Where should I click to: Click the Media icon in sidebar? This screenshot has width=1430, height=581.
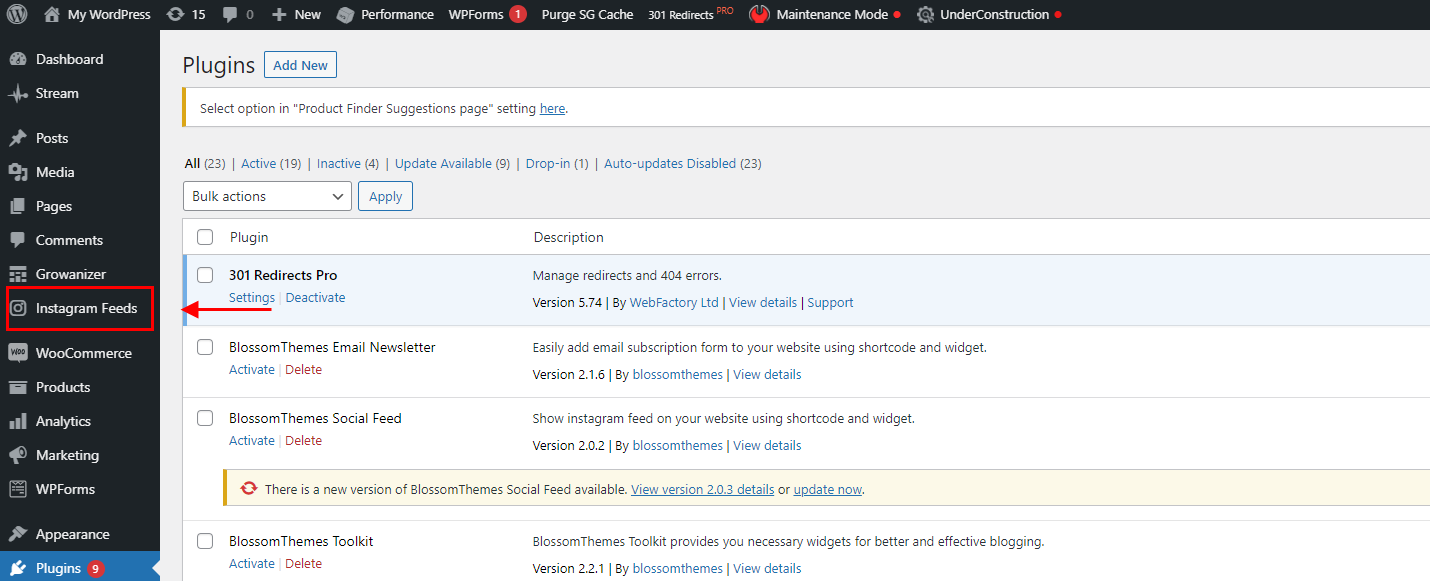pos(18,172)
